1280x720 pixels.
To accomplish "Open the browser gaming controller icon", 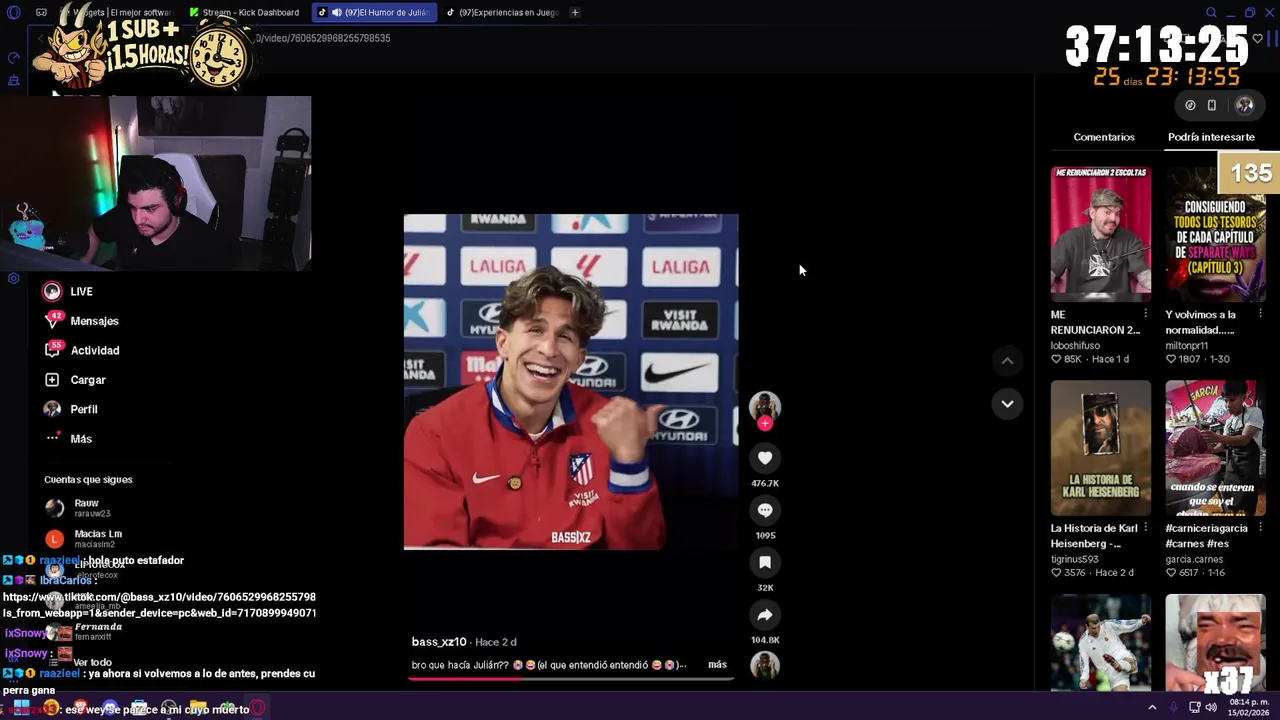I will (41, 12).
